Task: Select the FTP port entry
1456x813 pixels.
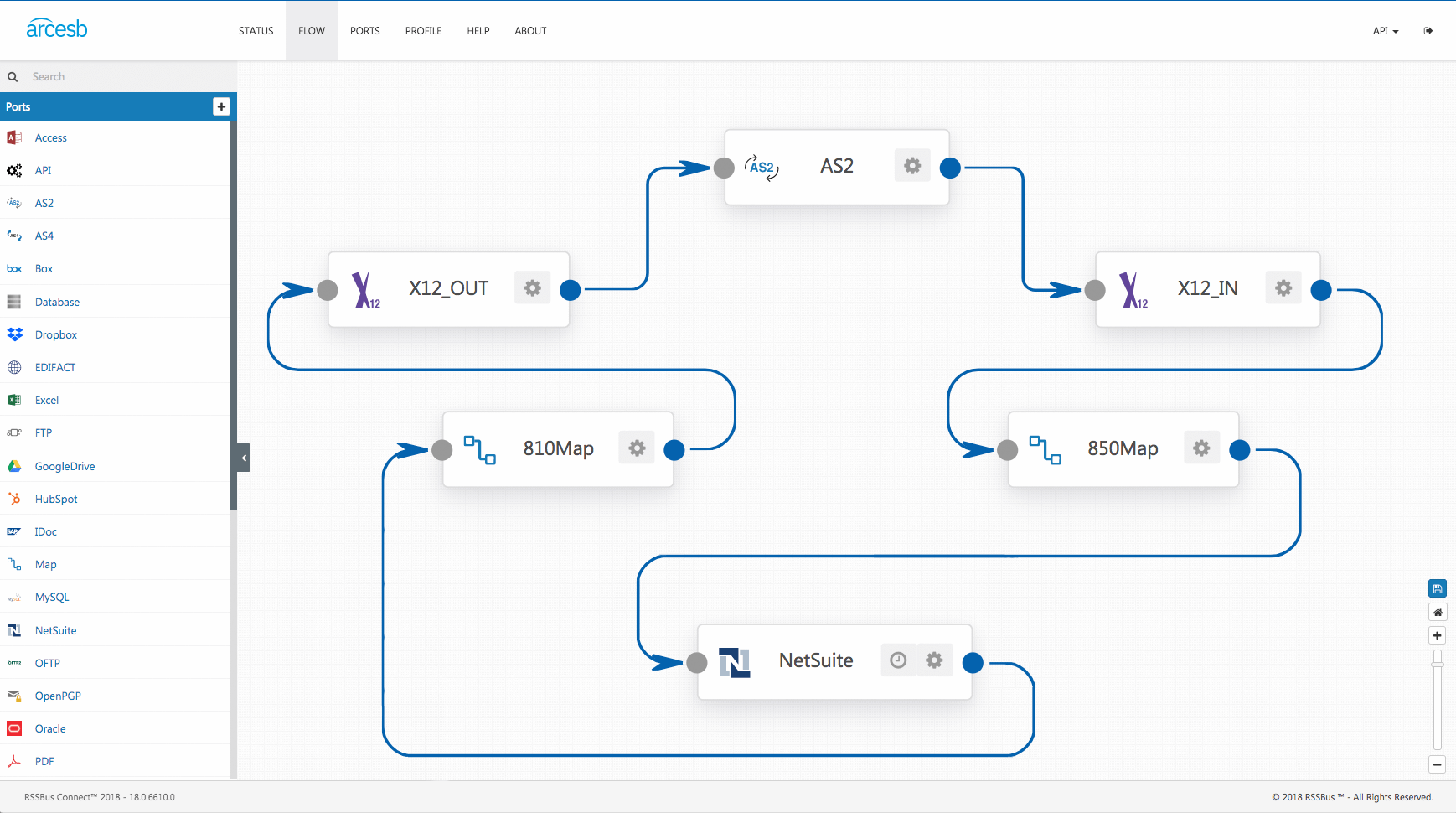Action: click(115, 432)
